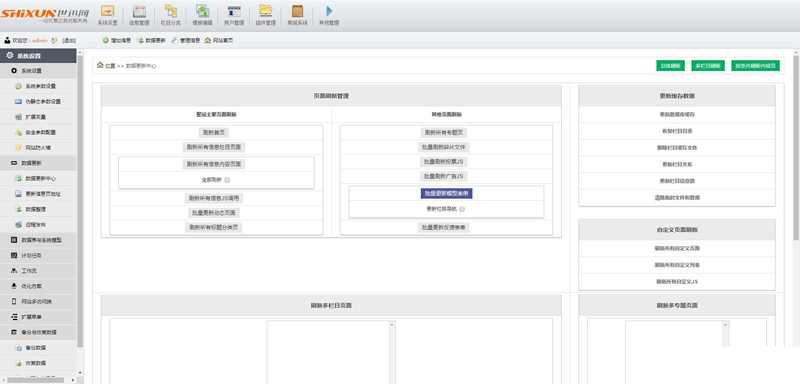The image size is (800, 384).
Task: Tick the 更新栏目导航 checkbox
Action: point(462,209)
